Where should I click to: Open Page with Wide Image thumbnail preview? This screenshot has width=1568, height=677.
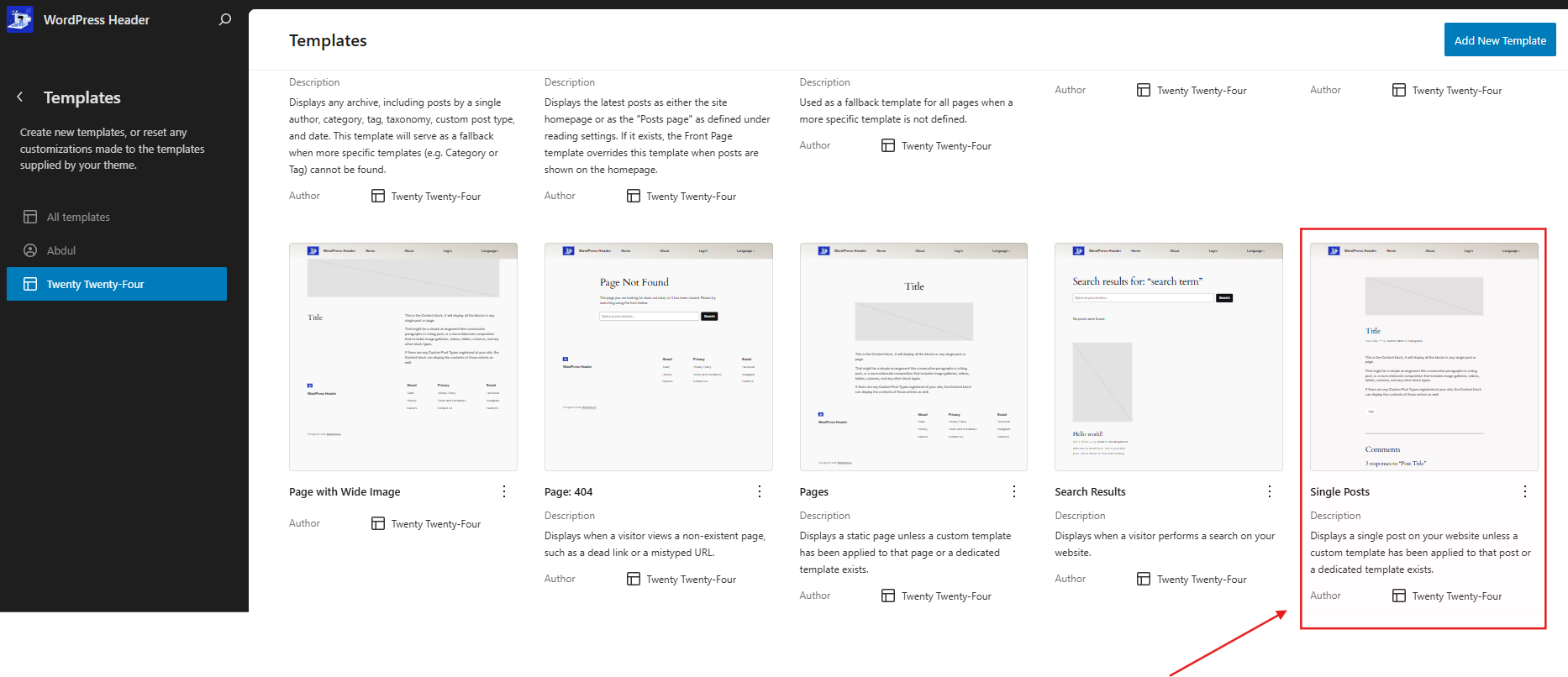[x=403, y=357]
